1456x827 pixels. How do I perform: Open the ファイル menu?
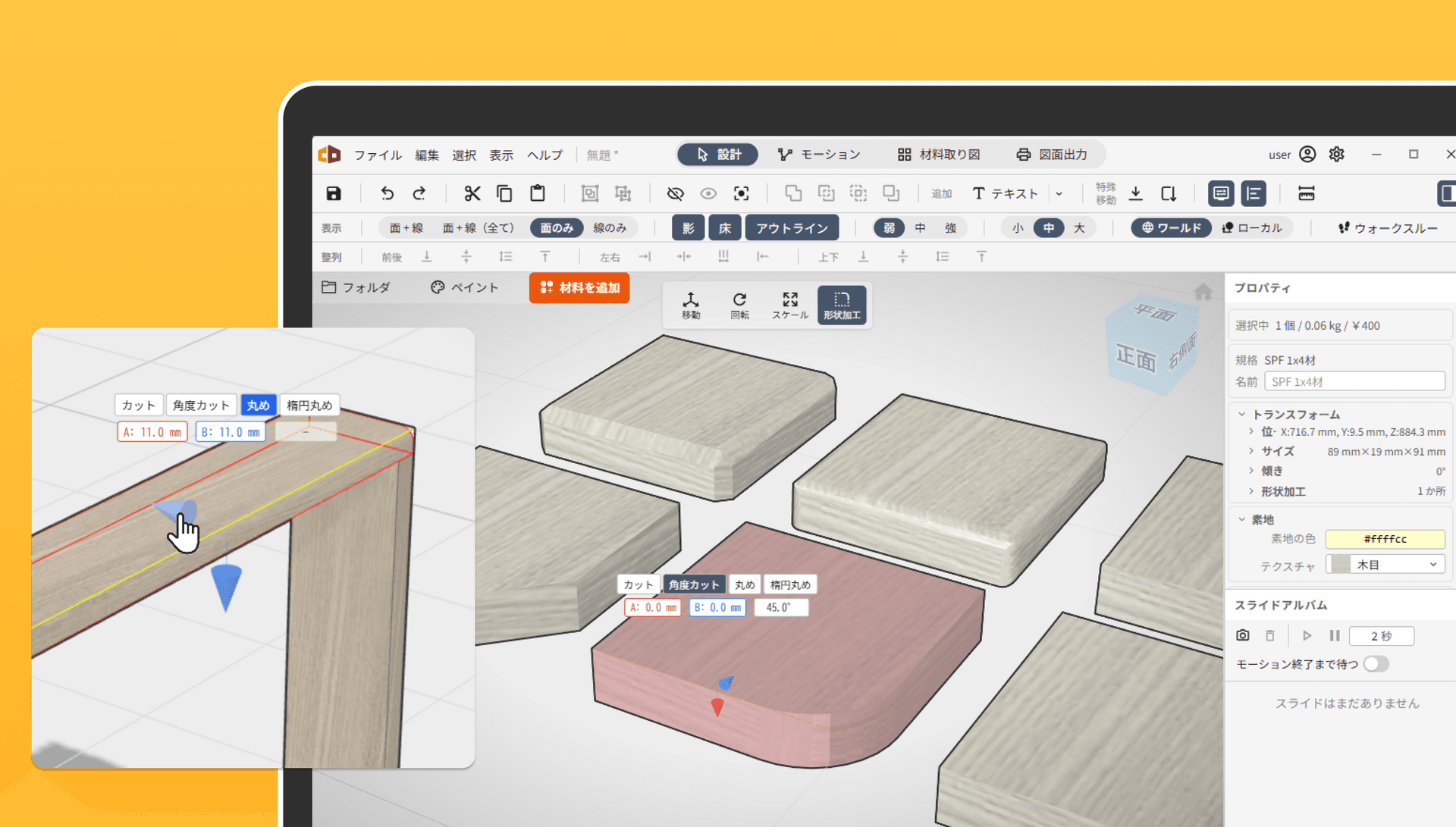pos(378,155)
